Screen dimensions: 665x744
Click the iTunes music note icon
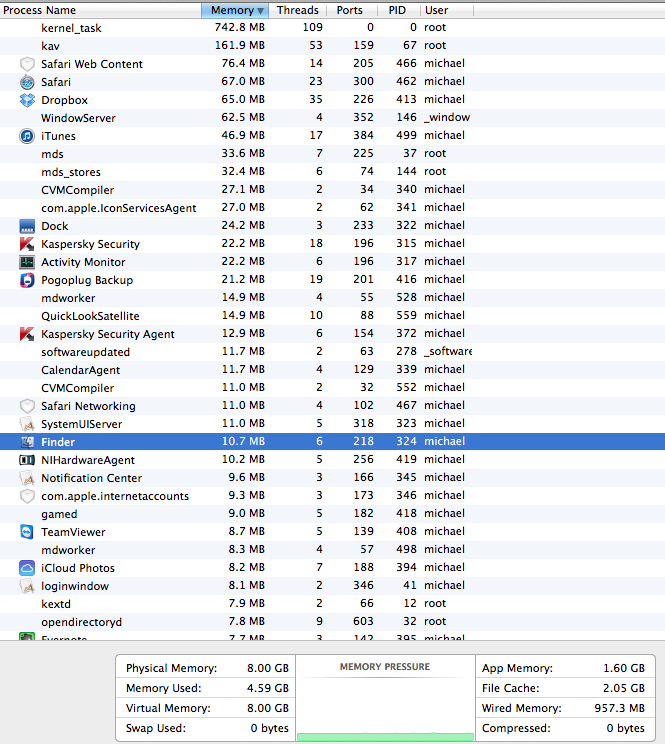click(27, 136)
